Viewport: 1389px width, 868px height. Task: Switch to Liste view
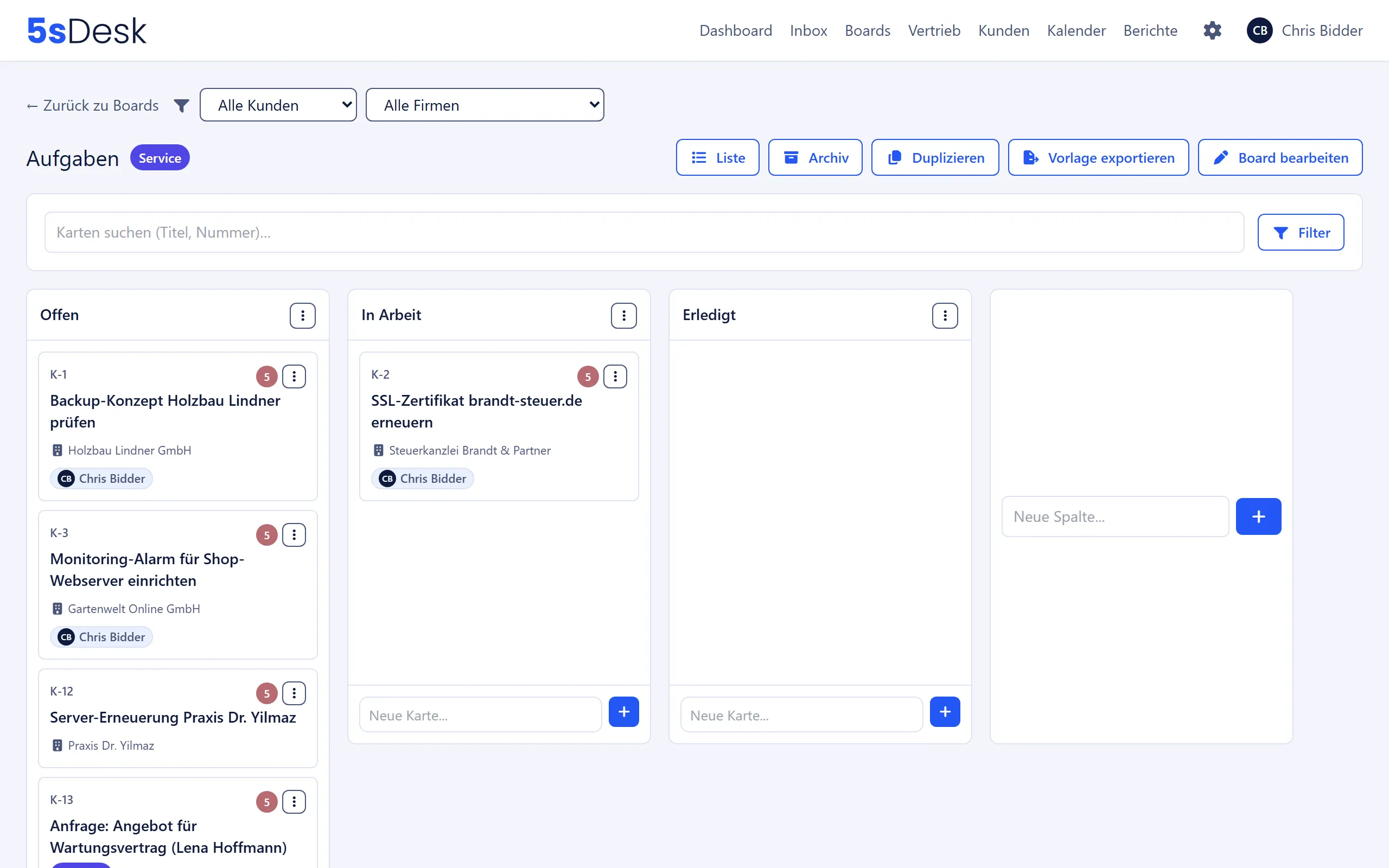[x=717, y=157]
